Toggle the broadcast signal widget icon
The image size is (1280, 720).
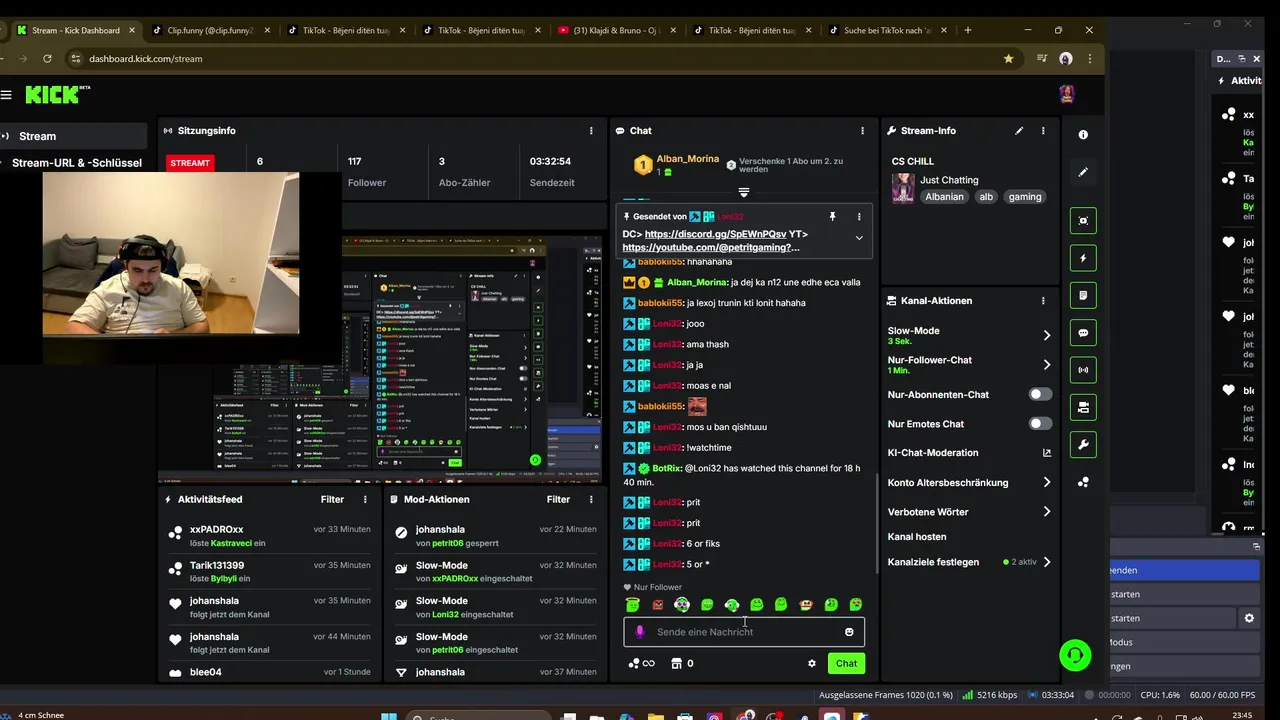[x=1083, y=370]
